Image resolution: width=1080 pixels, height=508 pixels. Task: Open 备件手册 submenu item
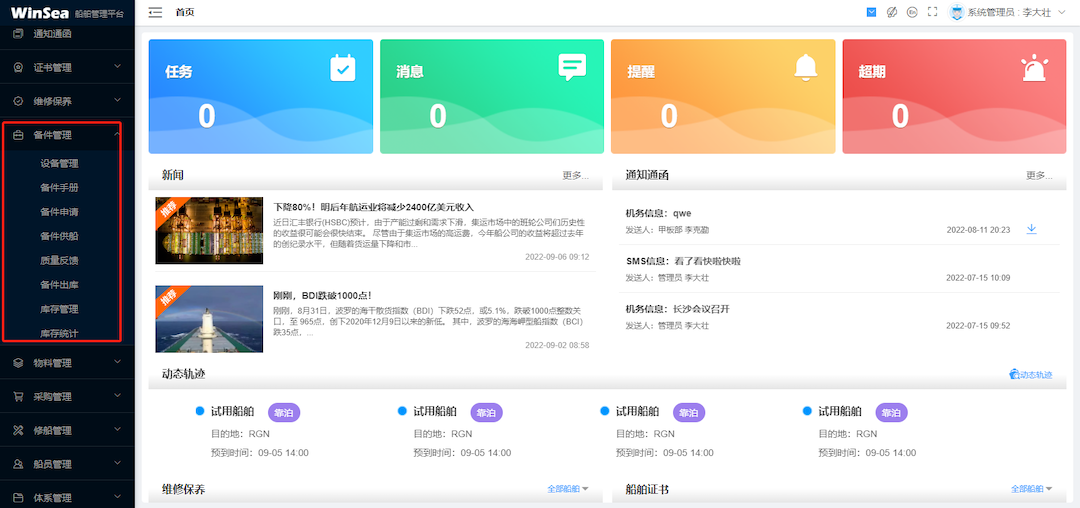click(x=59, y=188)
